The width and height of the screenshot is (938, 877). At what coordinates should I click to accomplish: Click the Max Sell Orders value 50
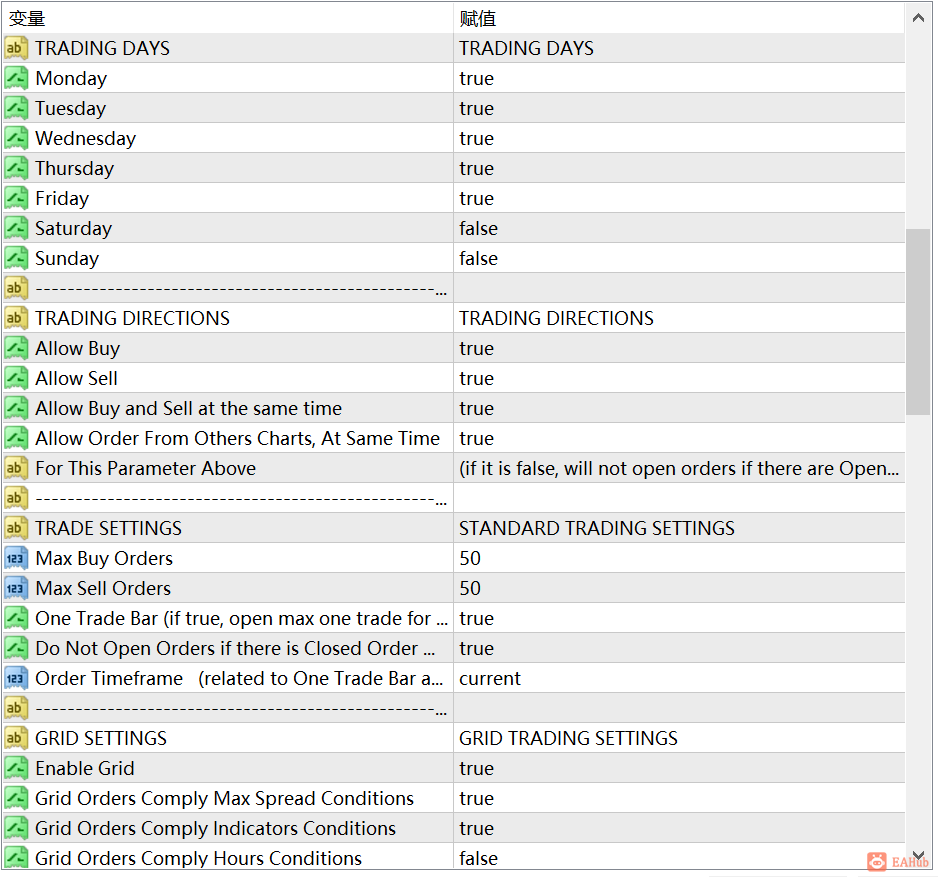(679, 588)
